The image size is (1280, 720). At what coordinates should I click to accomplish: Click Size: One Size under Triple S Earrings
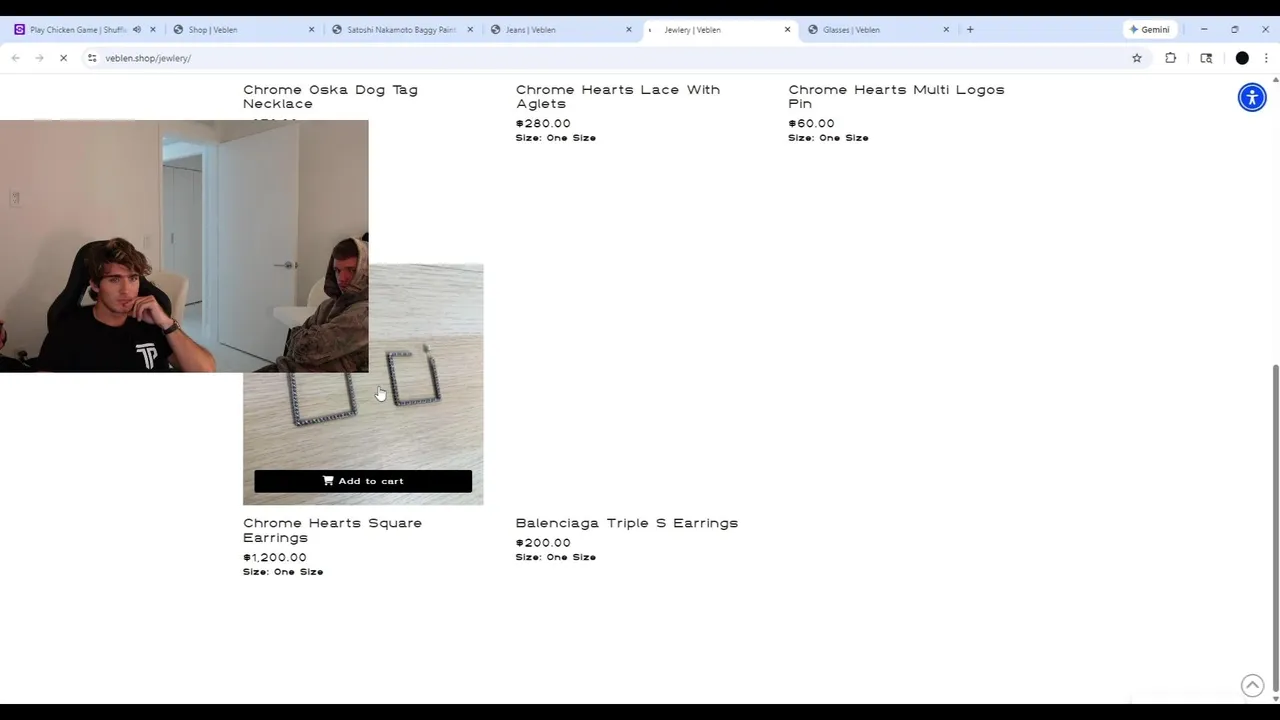[x=556, y=557]
